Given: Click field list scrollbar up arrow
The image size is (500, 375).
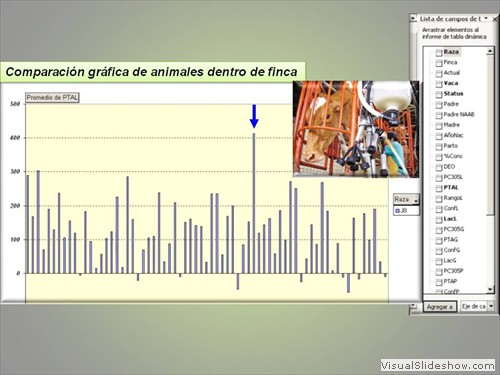Looking at the screenshot, I should 490,51.
